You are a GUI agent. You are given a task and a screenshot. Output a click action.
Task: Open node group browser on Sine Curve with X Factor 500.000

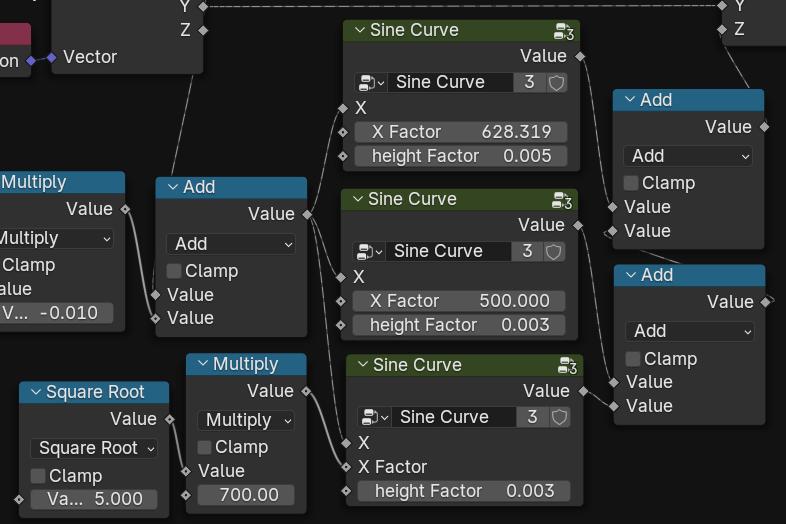367,251
